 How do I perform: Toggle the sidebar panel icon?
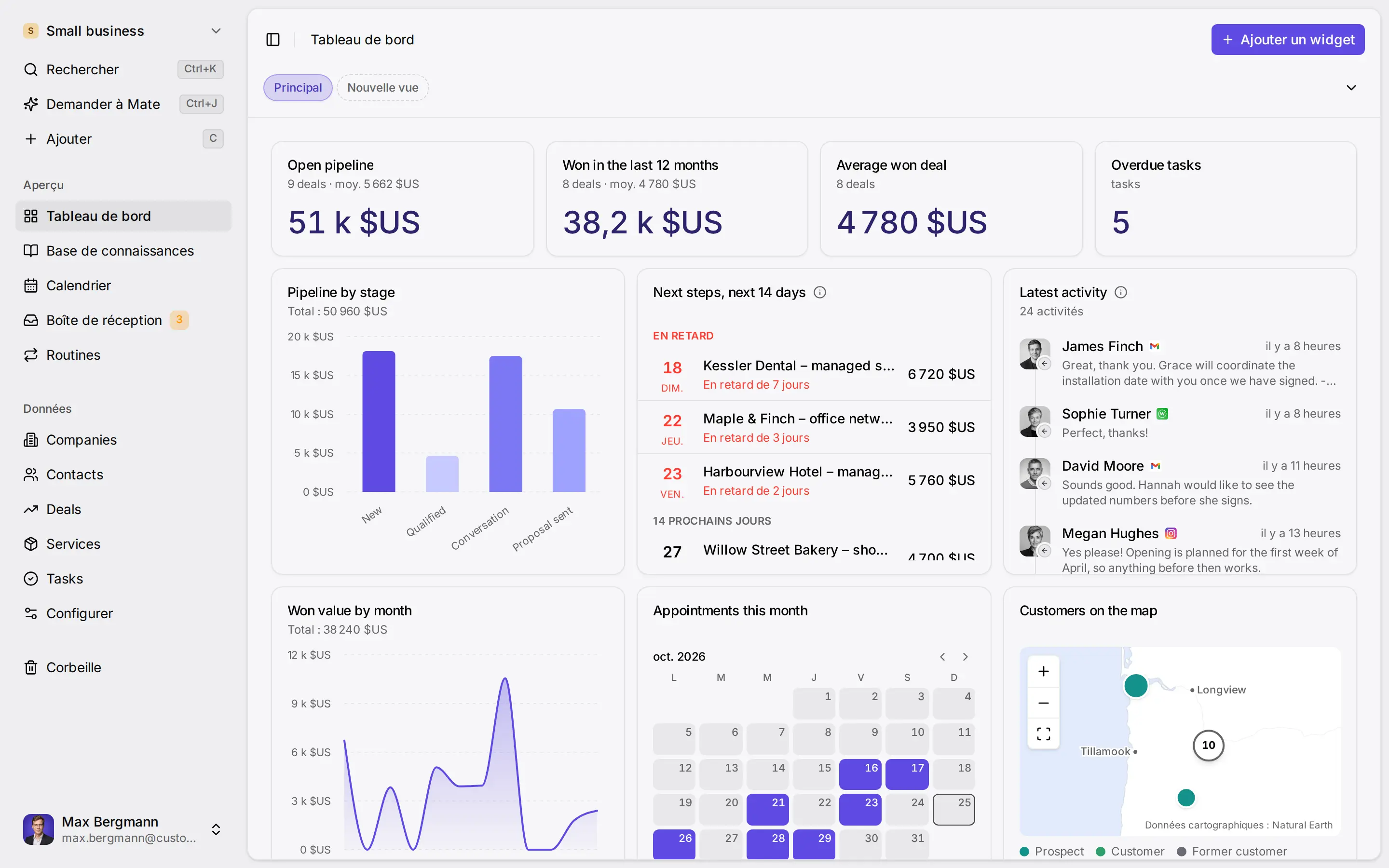[272, 40]
